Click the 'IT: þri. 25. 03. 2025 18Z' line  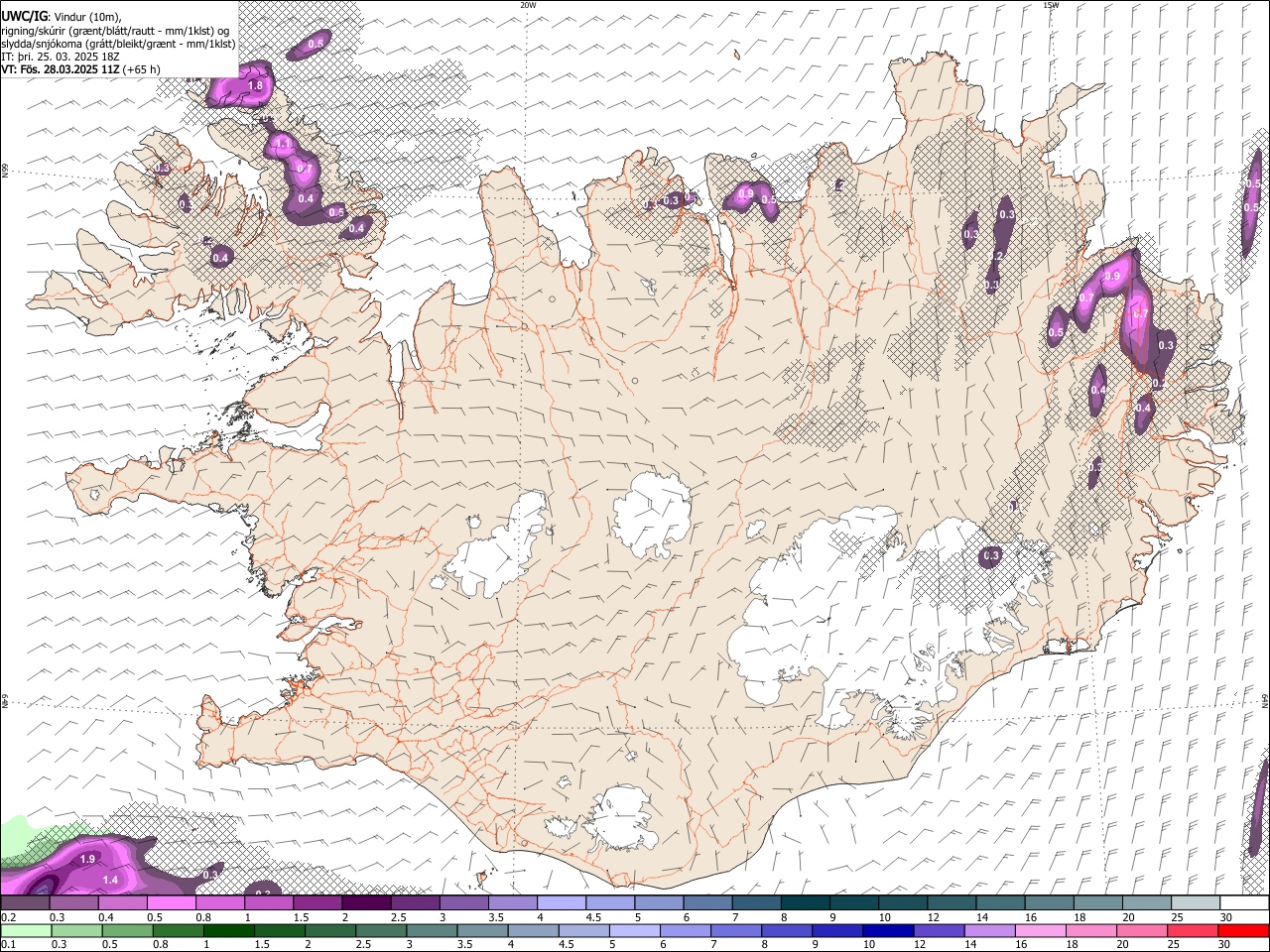(61, 57)
